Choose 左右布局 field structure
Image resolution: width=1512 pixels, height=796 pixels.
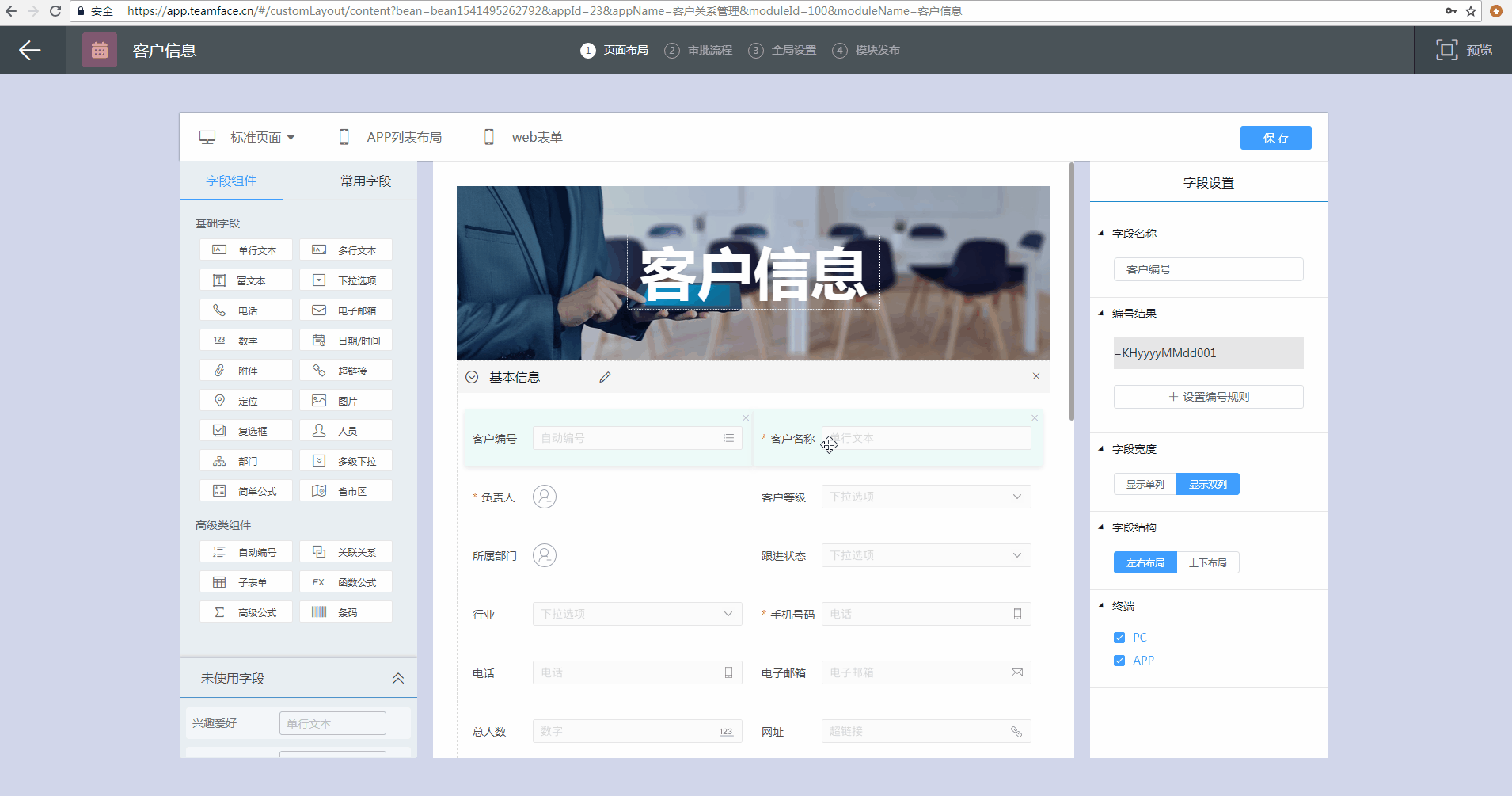[1145, 562]
